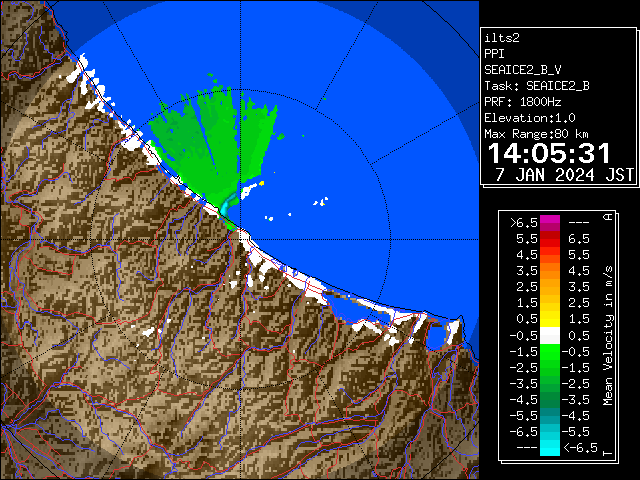Click the '>6.5' legend label
The width and height of the screenshot is (640, 480).
[524, 223]
